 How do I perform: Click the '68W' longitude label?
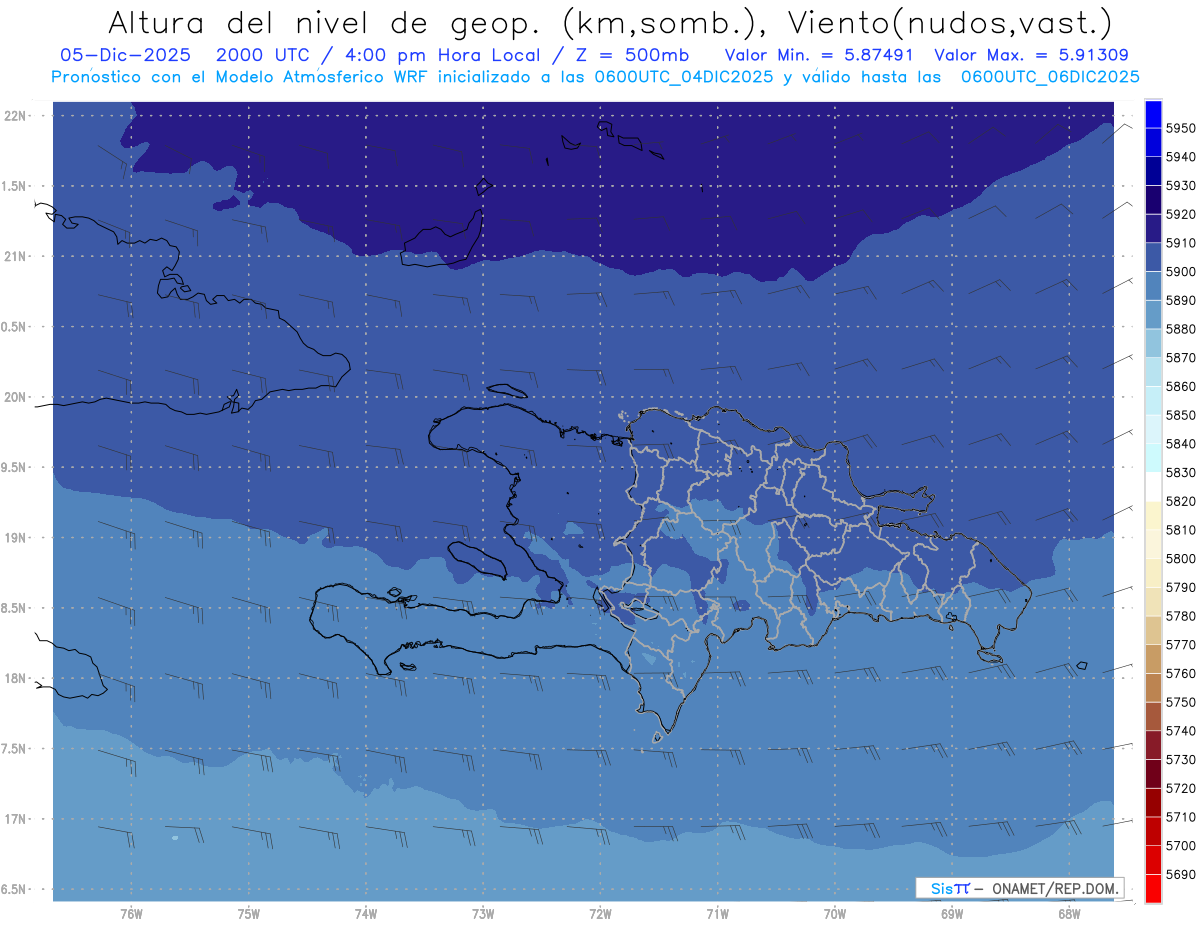click(1069, 913)
